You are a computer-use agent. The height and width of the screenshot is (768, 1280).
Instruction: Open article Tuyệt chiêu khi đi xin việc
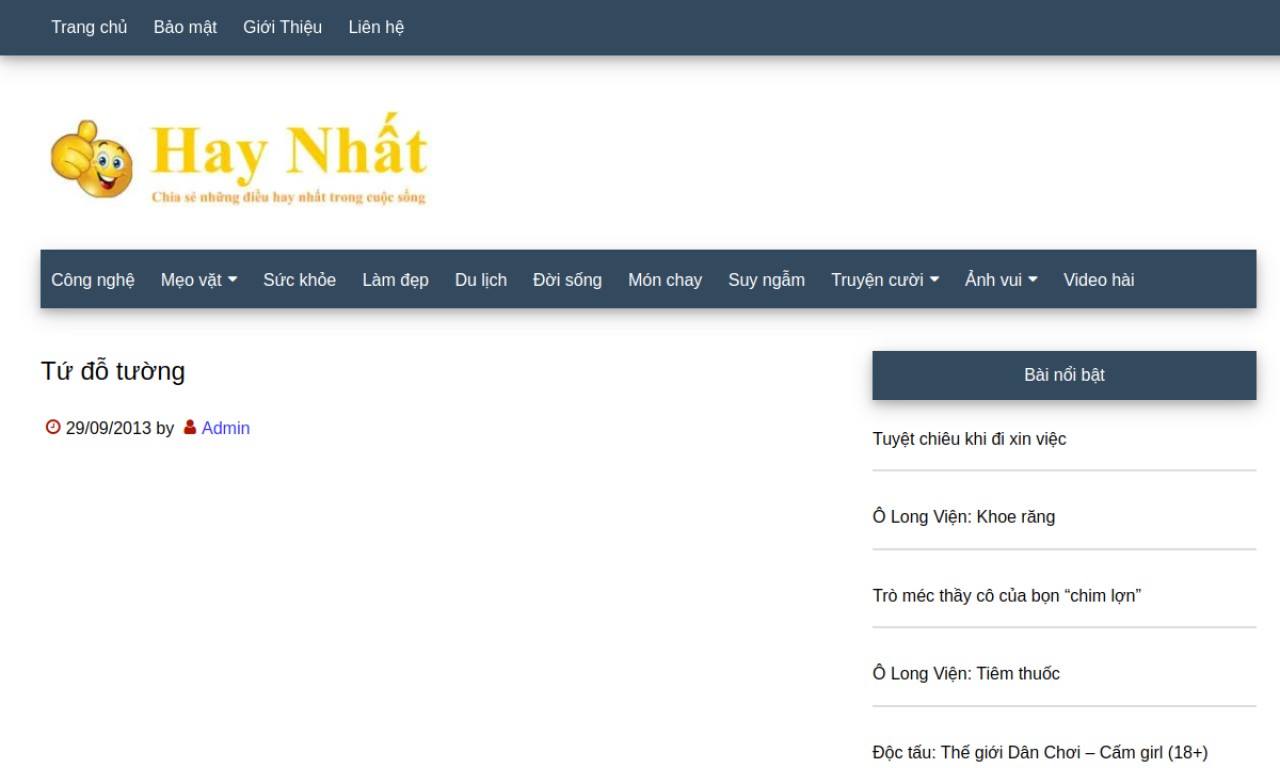(969, 439)
